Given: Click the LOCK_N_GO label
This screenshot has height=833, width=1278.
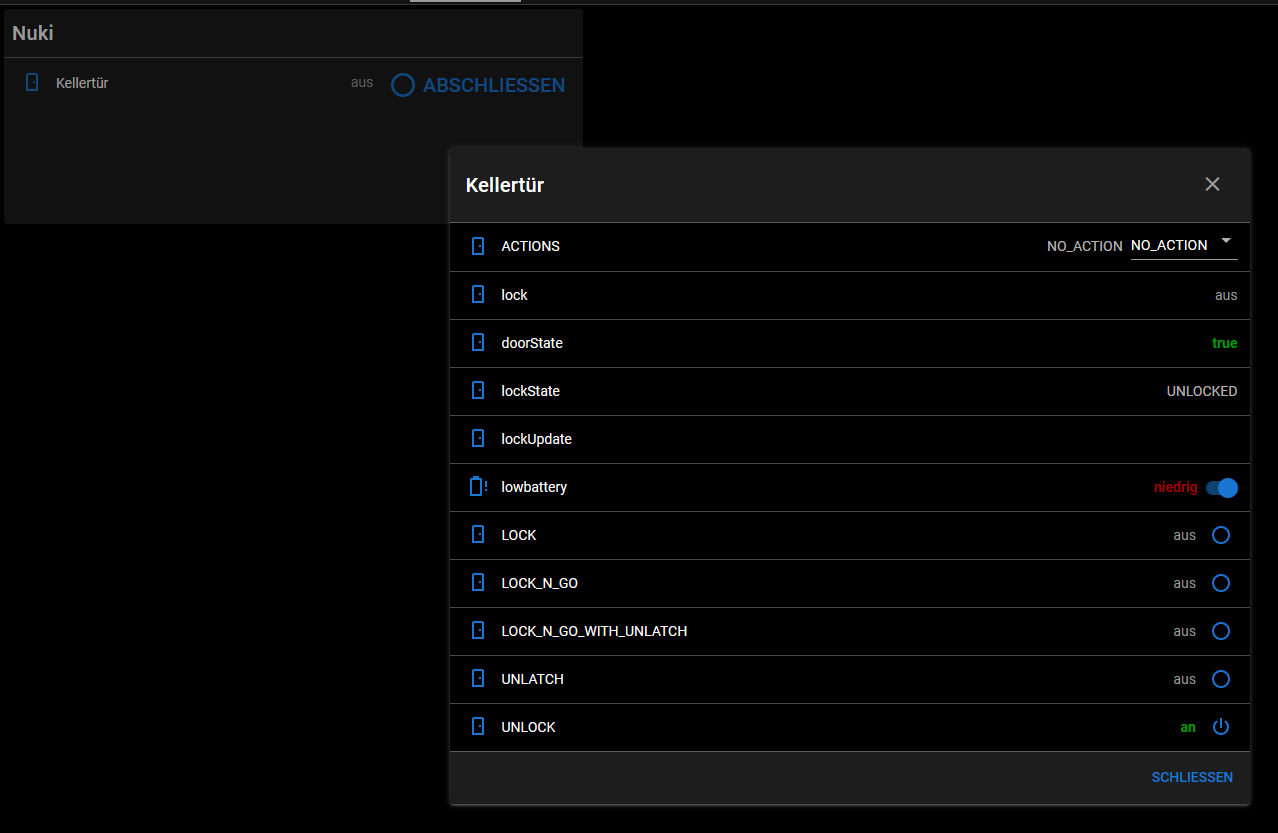Looking at the screenshot, I should coord(539,583).
